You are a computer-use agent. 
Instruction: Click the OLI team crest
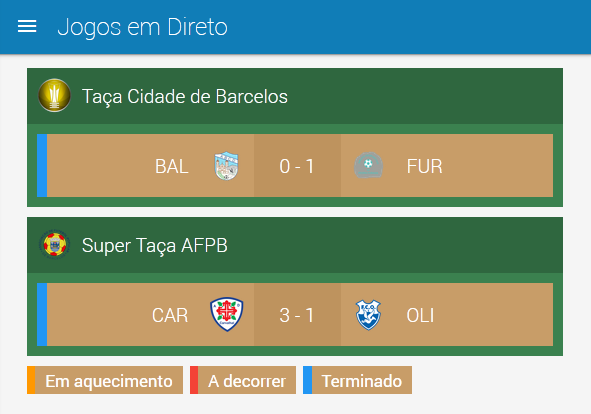[368, 315]
